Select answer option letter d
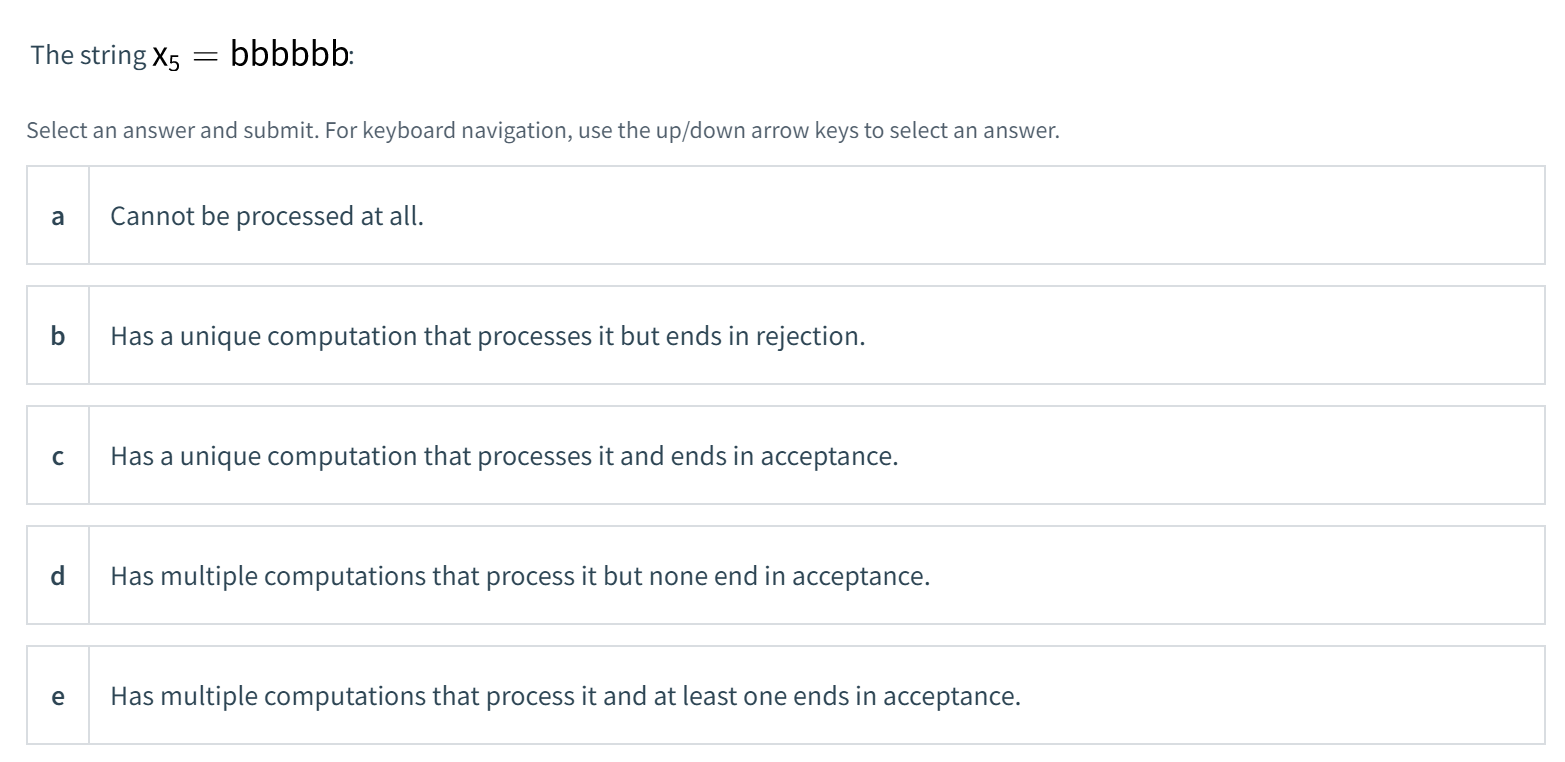Viewport: 1565px width, 762px height. pyautogui.click(x=58, y=576)
